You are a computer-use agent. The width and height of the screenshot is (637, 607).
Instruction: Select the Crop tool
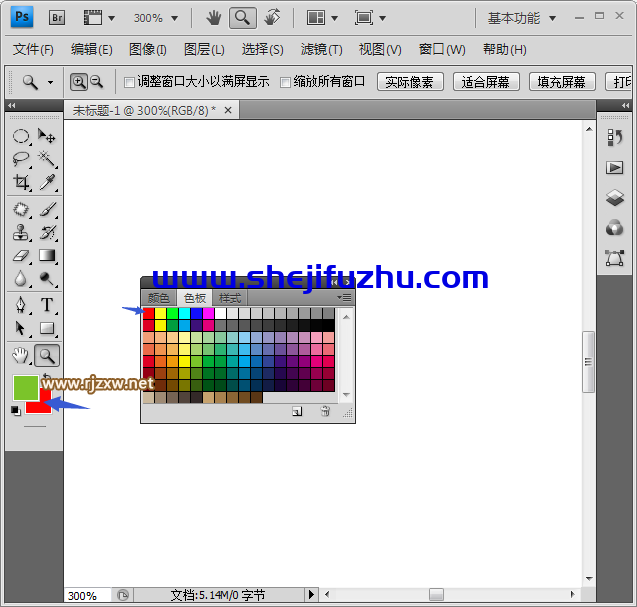(21, 182)
